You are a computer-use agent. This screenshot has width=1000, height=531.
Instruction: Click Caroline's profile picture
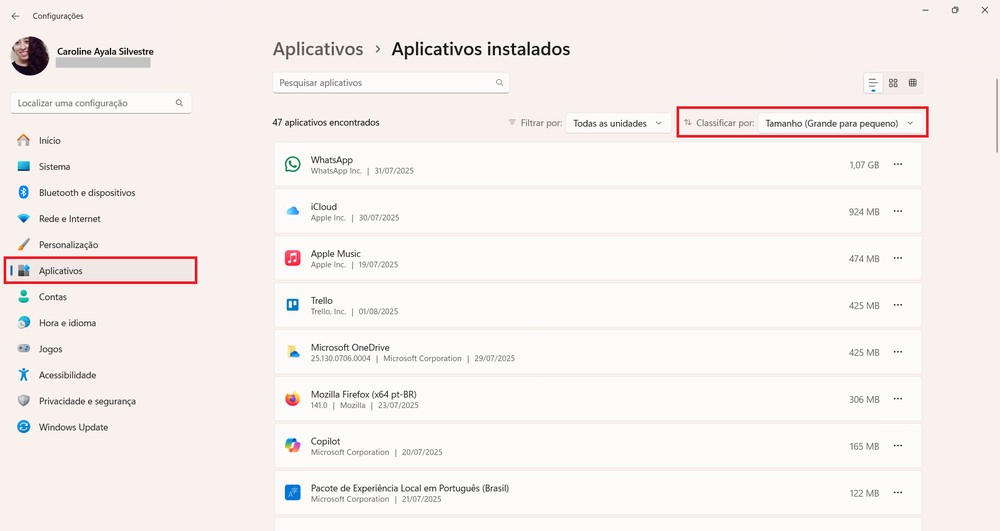[30, 56]
